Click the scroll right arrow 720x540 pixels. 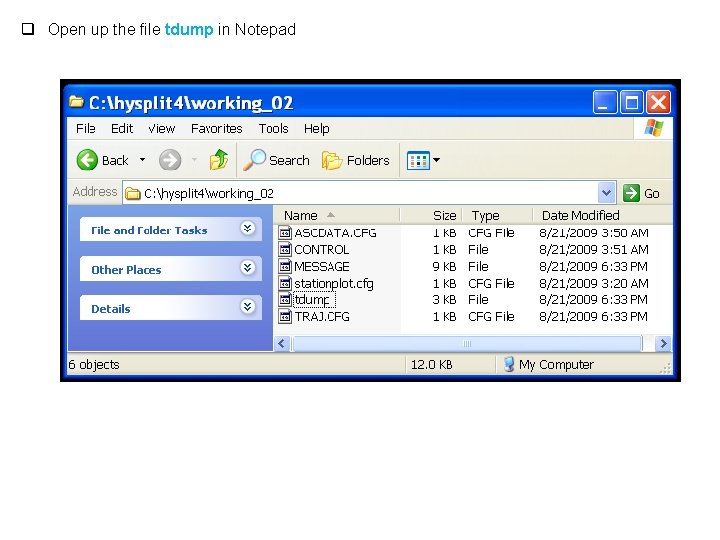point(663,343)
